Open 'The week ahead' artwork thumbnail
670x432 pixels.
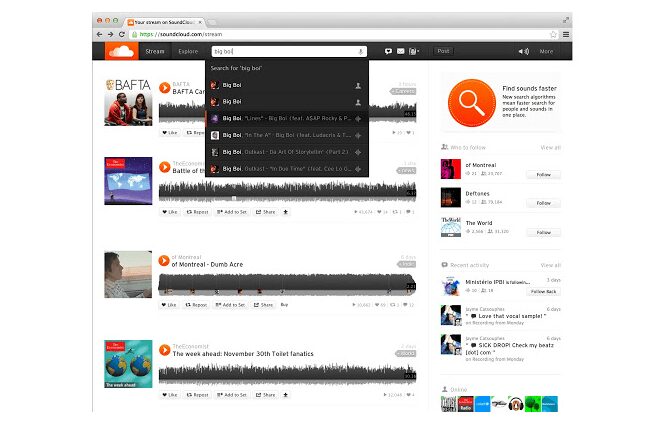coord(128,364)
